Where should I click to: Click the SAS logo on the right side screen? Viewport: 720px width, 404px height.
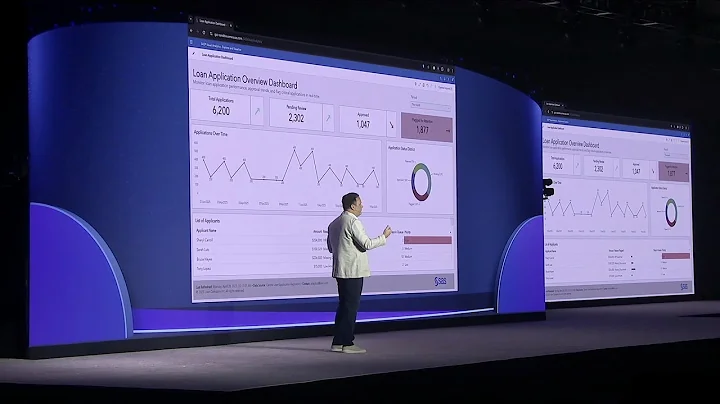pos(684,287)
